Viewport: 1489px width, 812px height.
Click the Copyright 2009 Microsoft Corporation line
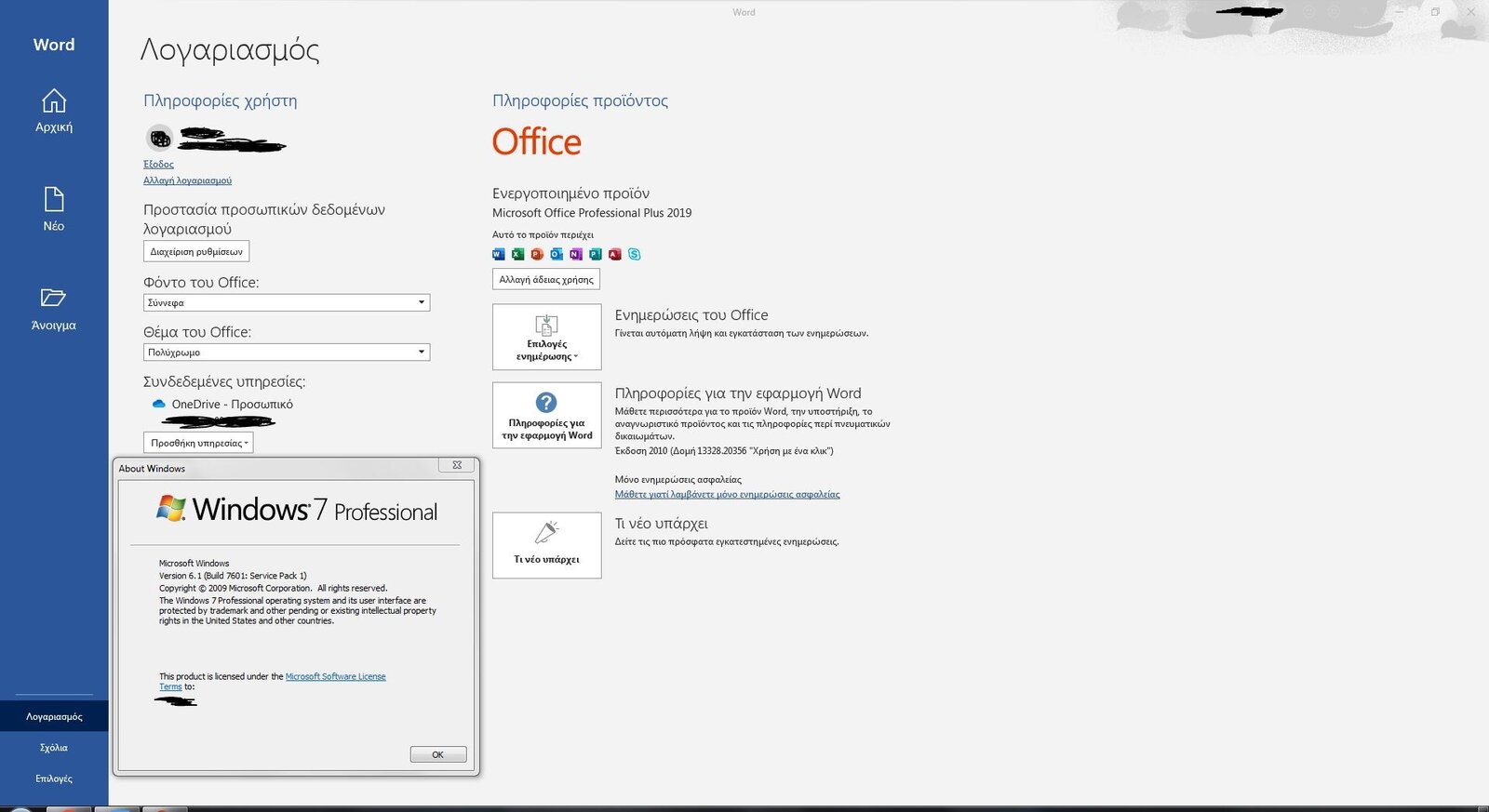click(x=273, y=588)
